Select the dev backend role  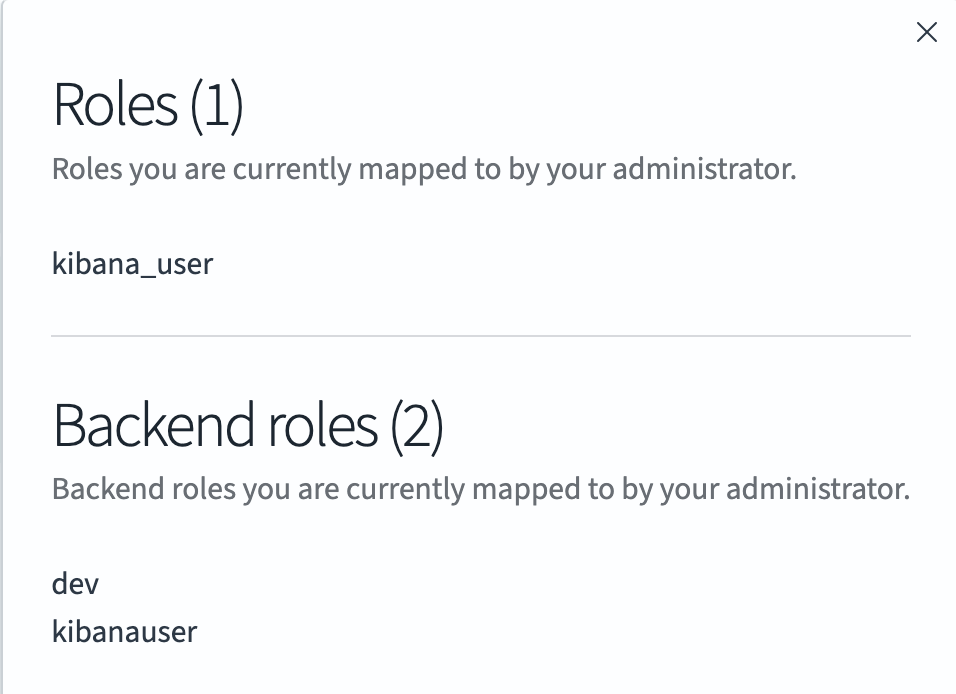(75, 584)
